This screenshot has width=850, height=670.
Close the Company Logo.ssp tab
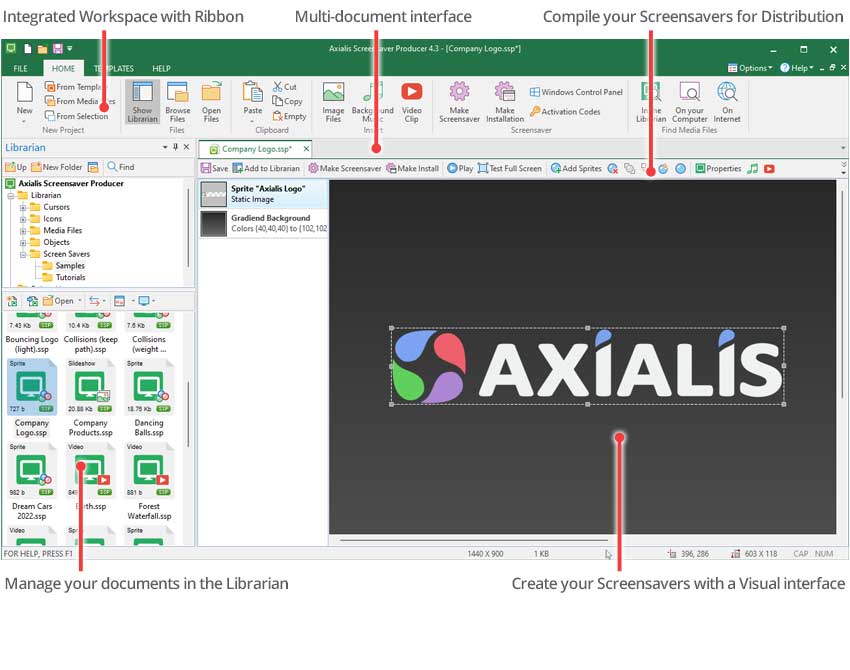tap(306, 149)
